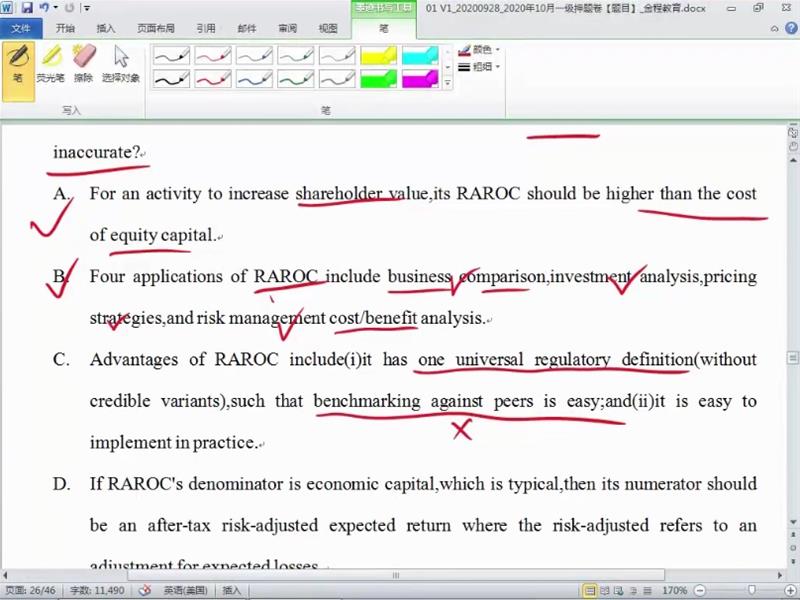800x600 pixels.
Task: Activate the Eraser (擦除) tool
Action: [83, 65]
